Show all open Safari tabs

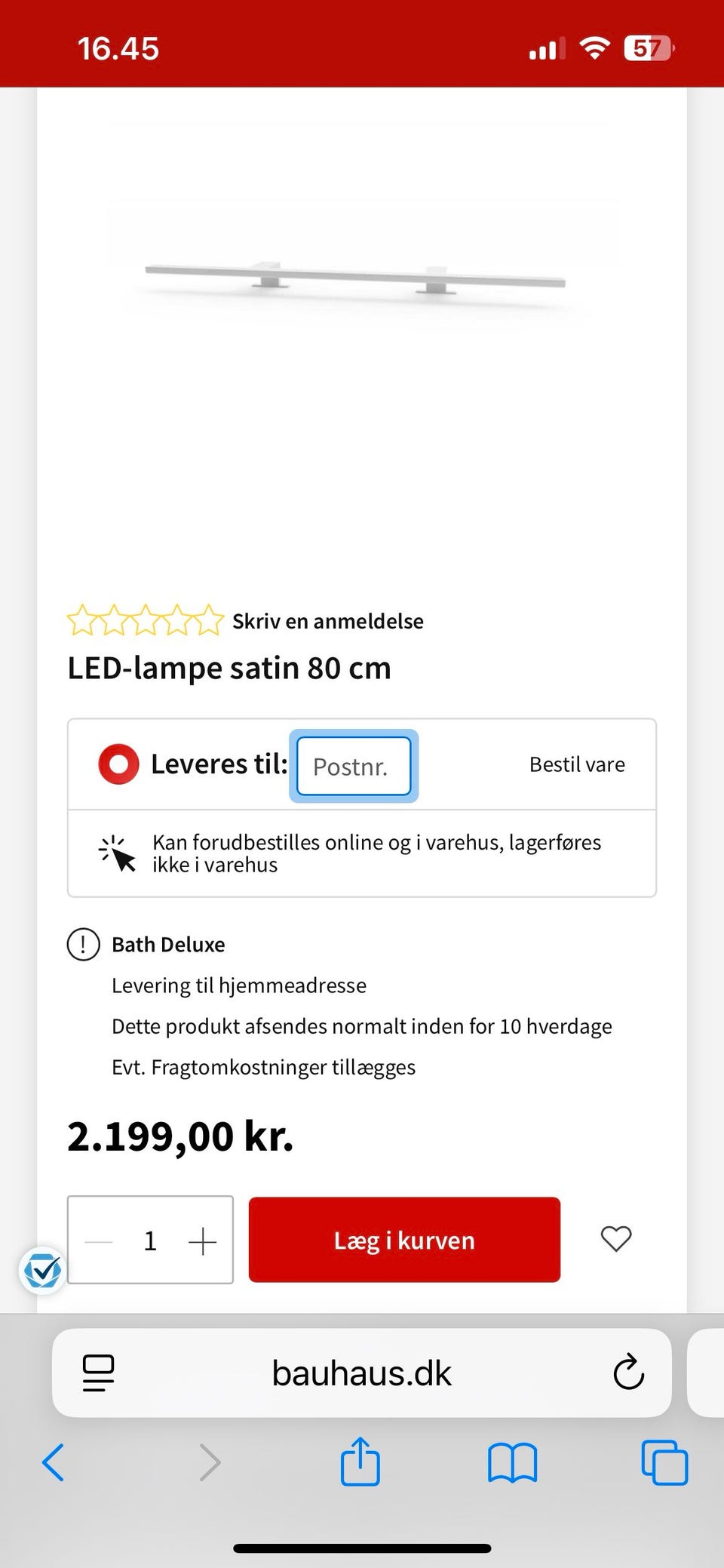pos(664,1463)
